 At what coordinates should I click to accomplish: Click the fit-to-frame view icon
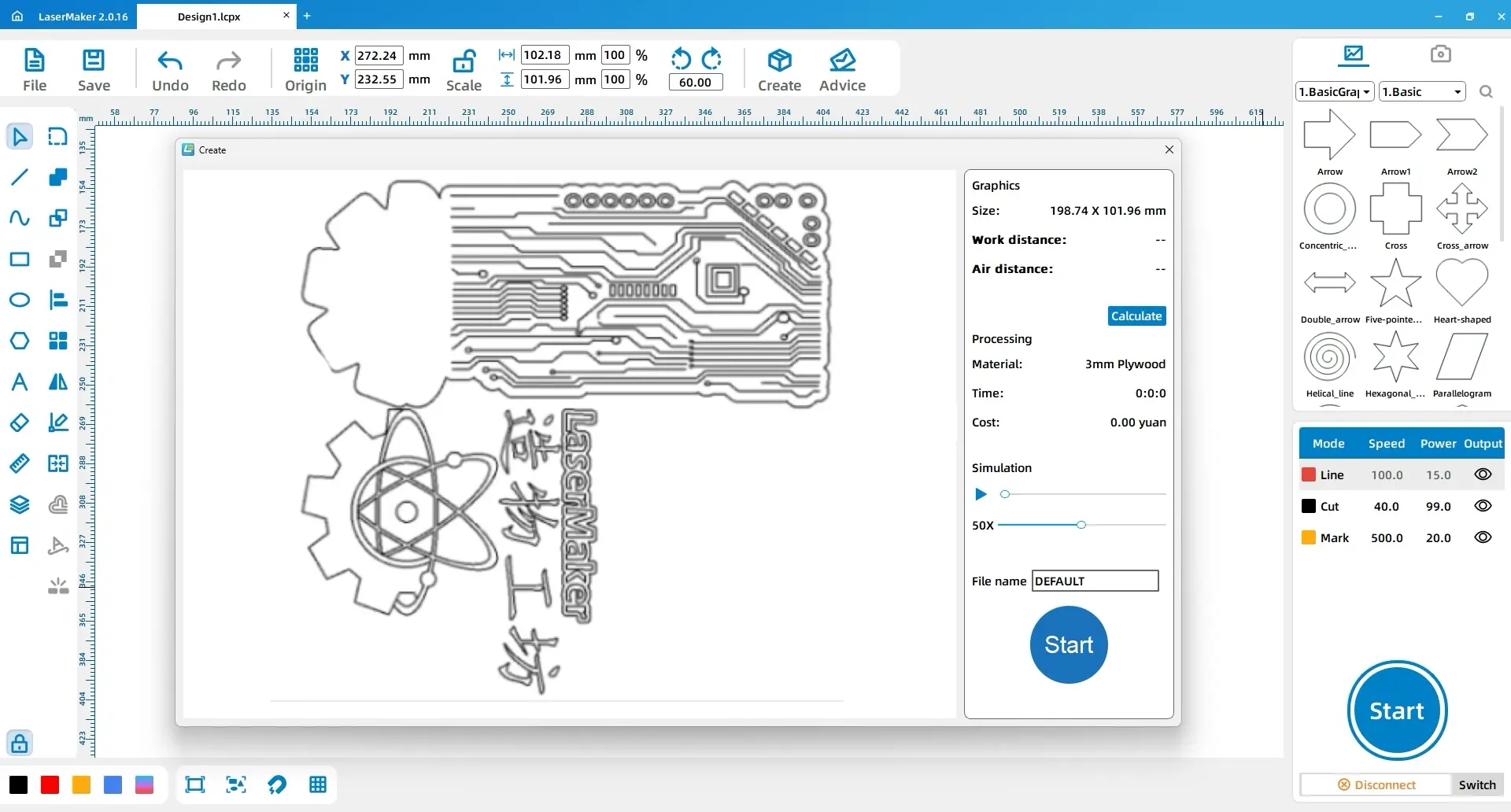click(x=194, y=784)
